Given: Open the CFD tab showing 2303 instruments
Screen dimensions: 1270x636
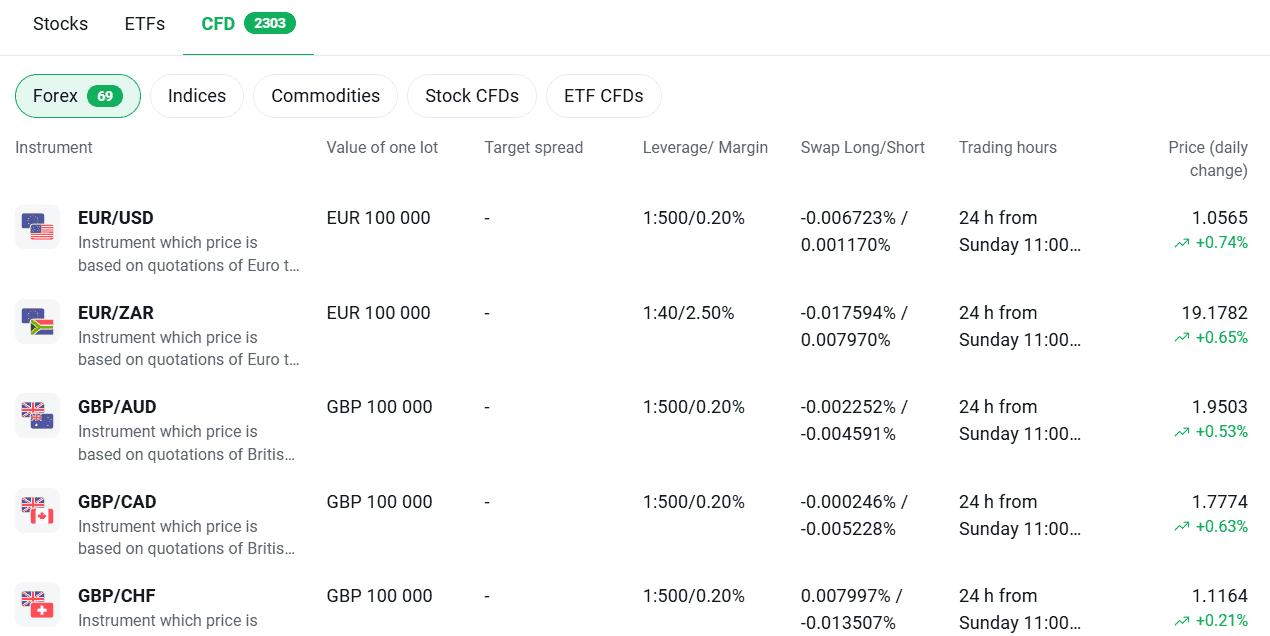Looking at the screenshot, I should click(247, 23).
